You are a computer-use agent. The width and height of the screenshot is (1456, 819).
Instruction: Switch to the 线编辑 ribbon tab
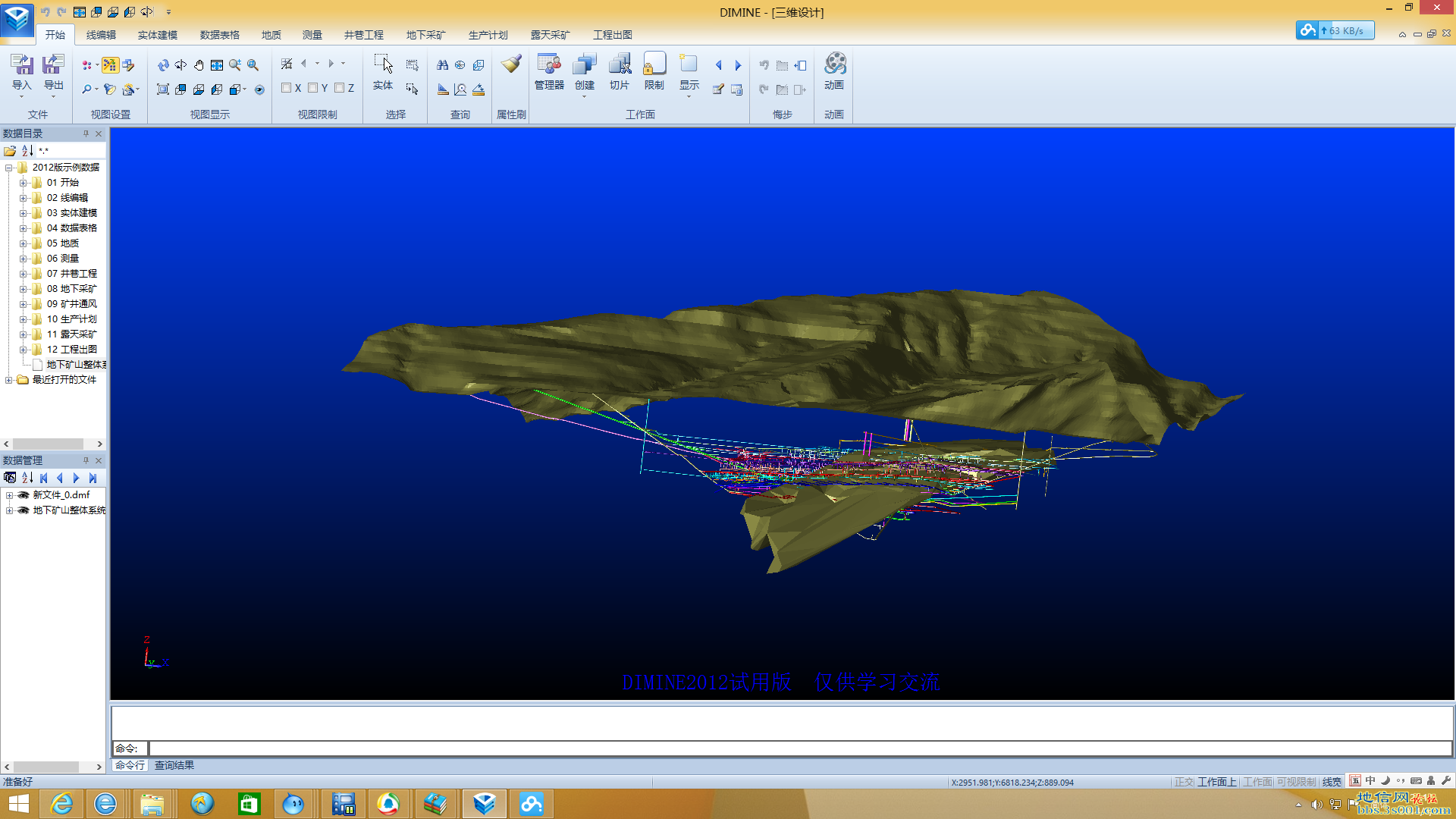click(101, 35)
